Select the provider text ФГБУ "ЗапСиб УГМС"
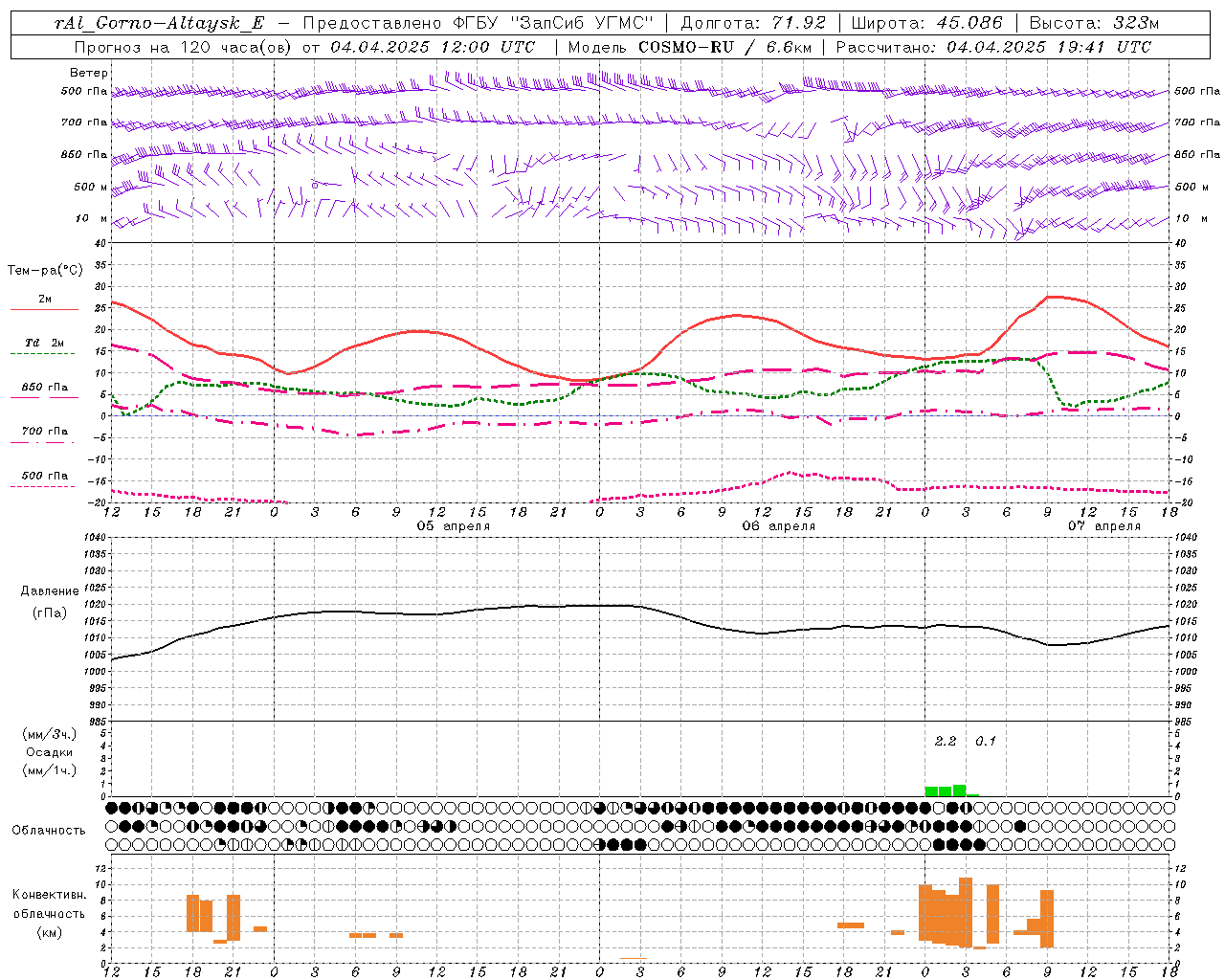This screenshot has width=1225, height=980. [x=552, y=23]
